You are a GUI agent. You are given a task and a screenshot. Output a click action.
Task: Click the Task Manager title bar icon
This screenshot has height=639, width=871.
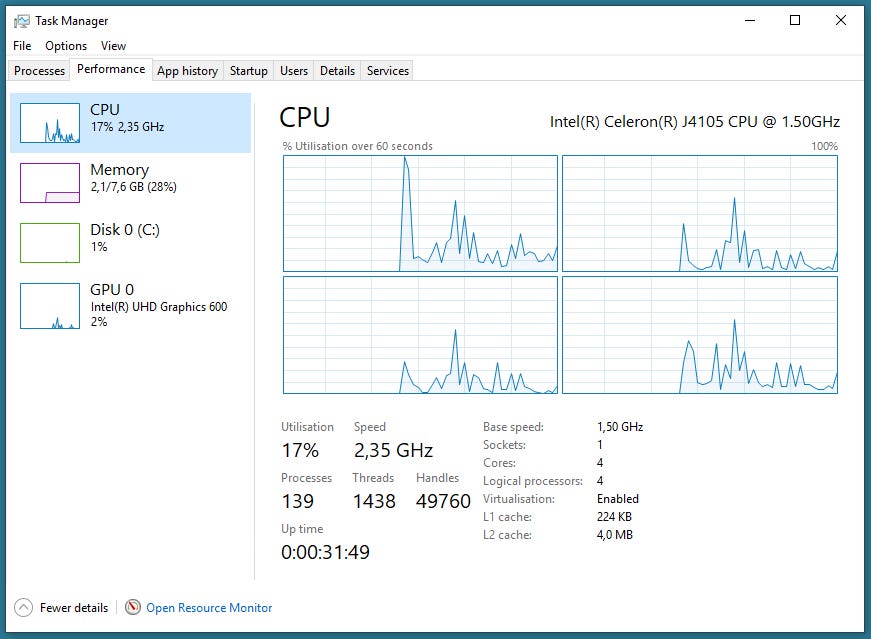pos(21,20)
